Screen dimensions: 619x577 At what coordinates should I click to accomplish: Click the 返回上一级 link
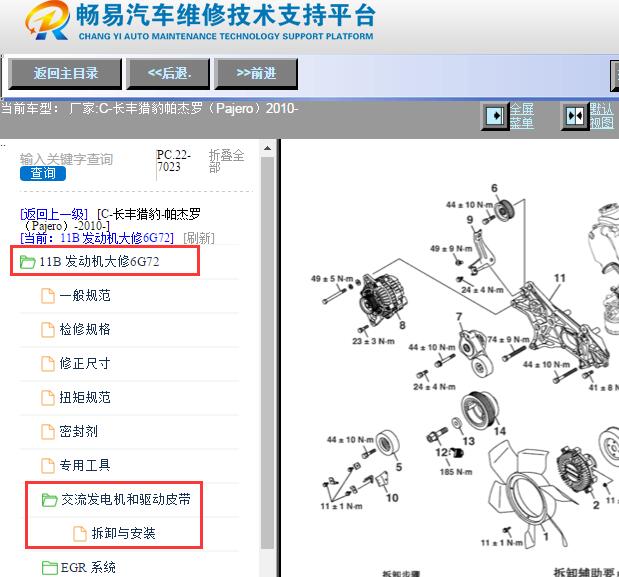54,214
